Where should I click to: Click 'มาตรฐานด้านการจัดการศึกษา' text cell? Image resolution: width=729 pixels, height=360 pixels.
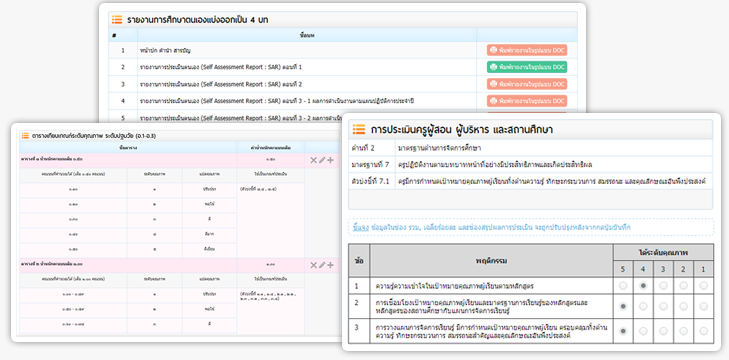[x=554, y=148]
